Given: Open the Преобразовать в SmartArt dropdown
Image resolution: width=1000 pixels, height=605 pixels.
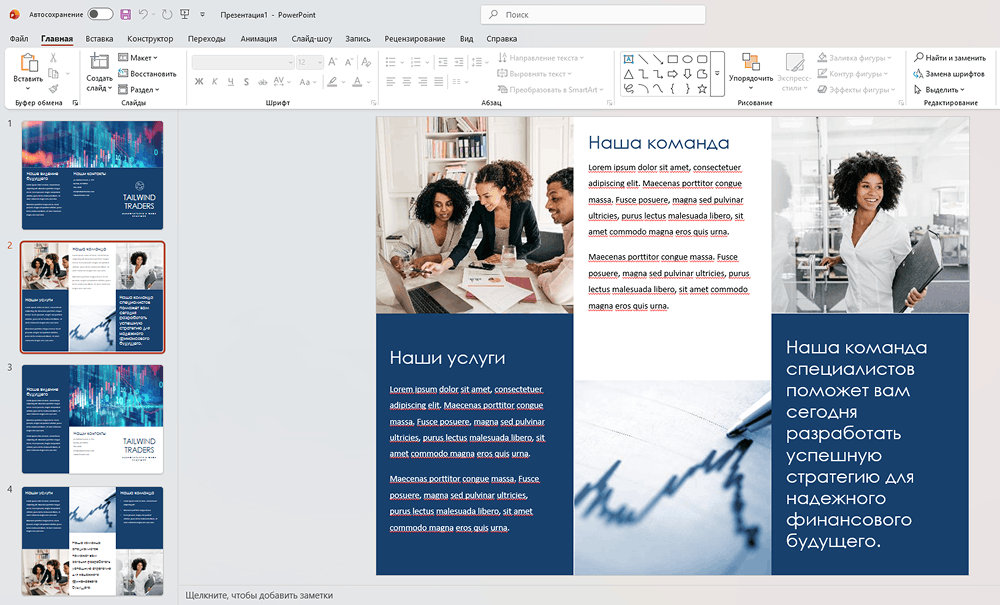Looking at the screenshot, I should click(x=550, y=90).
